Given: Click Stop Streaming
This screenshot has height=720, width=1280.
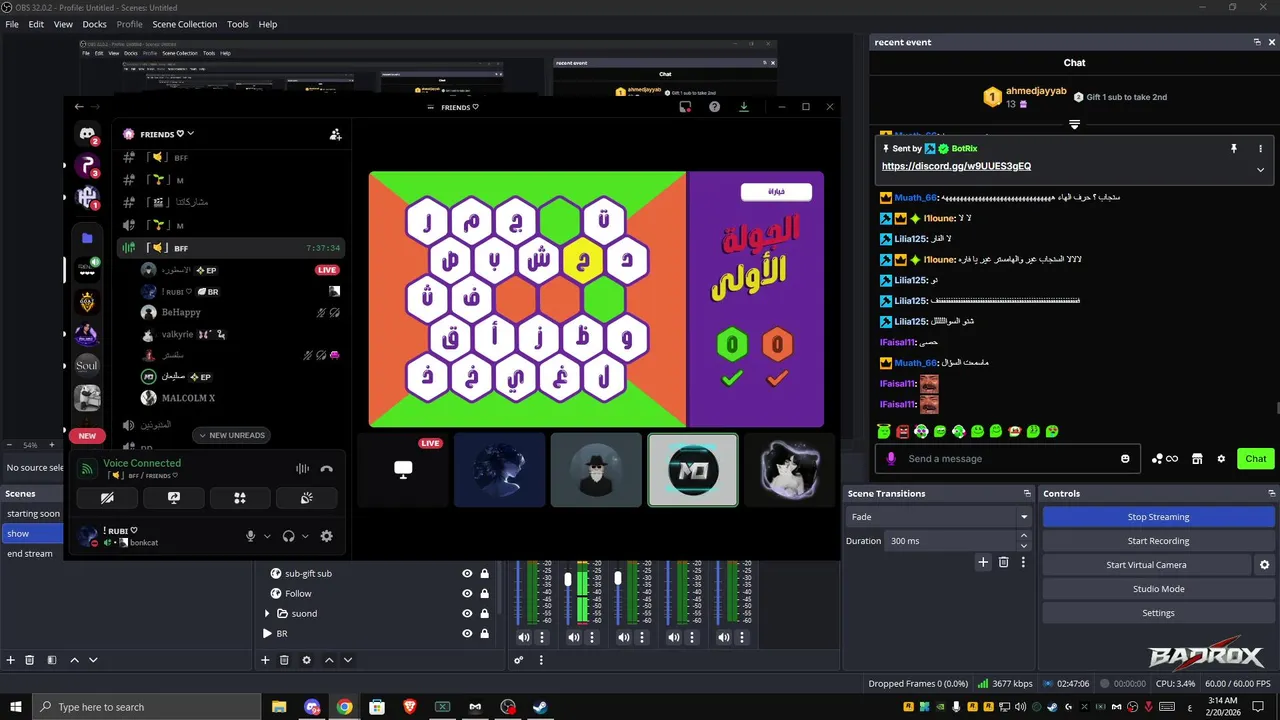Looking at the screenshot, I should click(x=1158, y=517).
